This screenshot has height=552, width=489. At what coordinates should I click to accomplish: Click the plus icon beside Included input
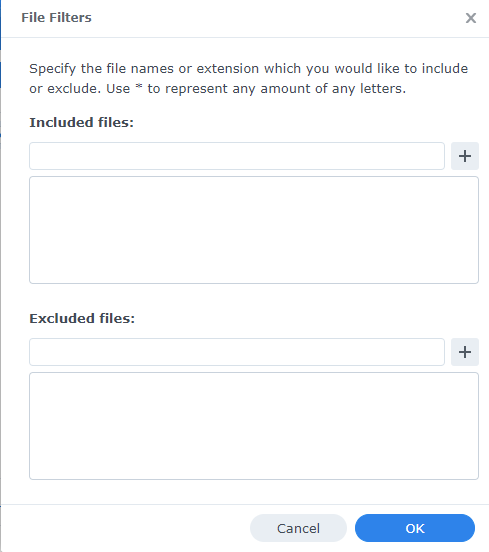[465, 156]
